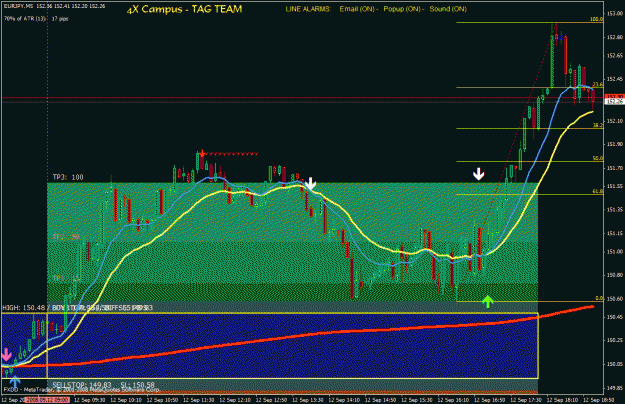Click the 150.80 price axis label
This screenshot has width=625, height=404.
pyautogui.click(x=615, y=275)
